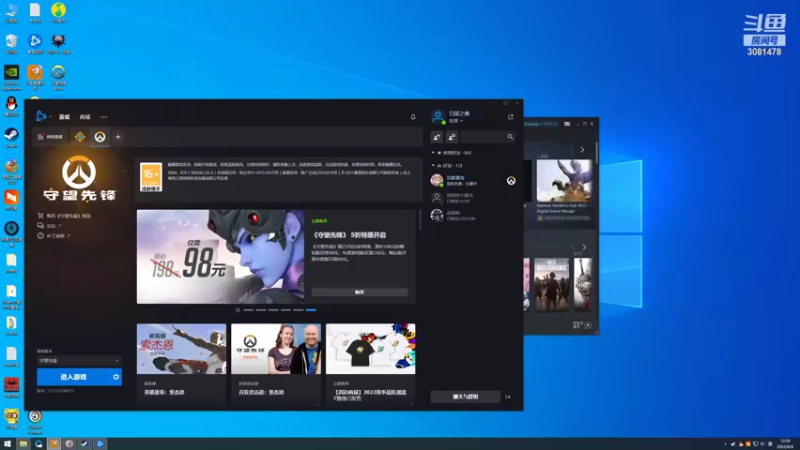Open the QQ penguin desktop icon
800x450 pixels.
click(11, 106)
